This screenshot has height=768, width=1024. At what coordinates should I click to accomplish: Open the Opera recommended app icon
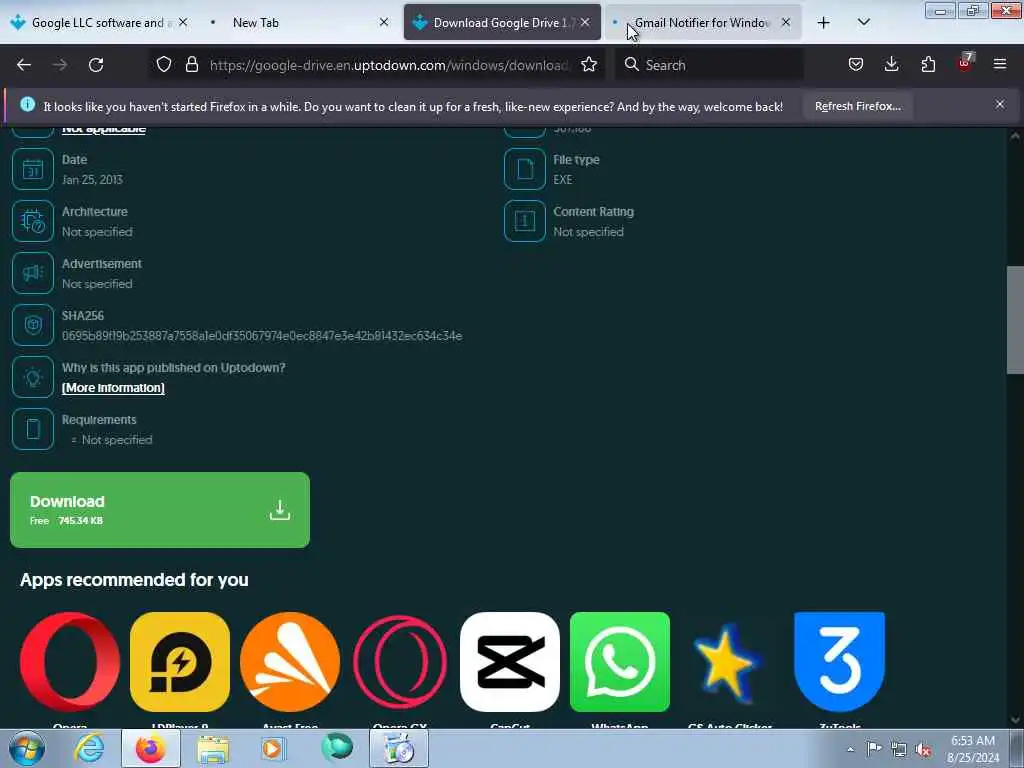coord(70,662)
